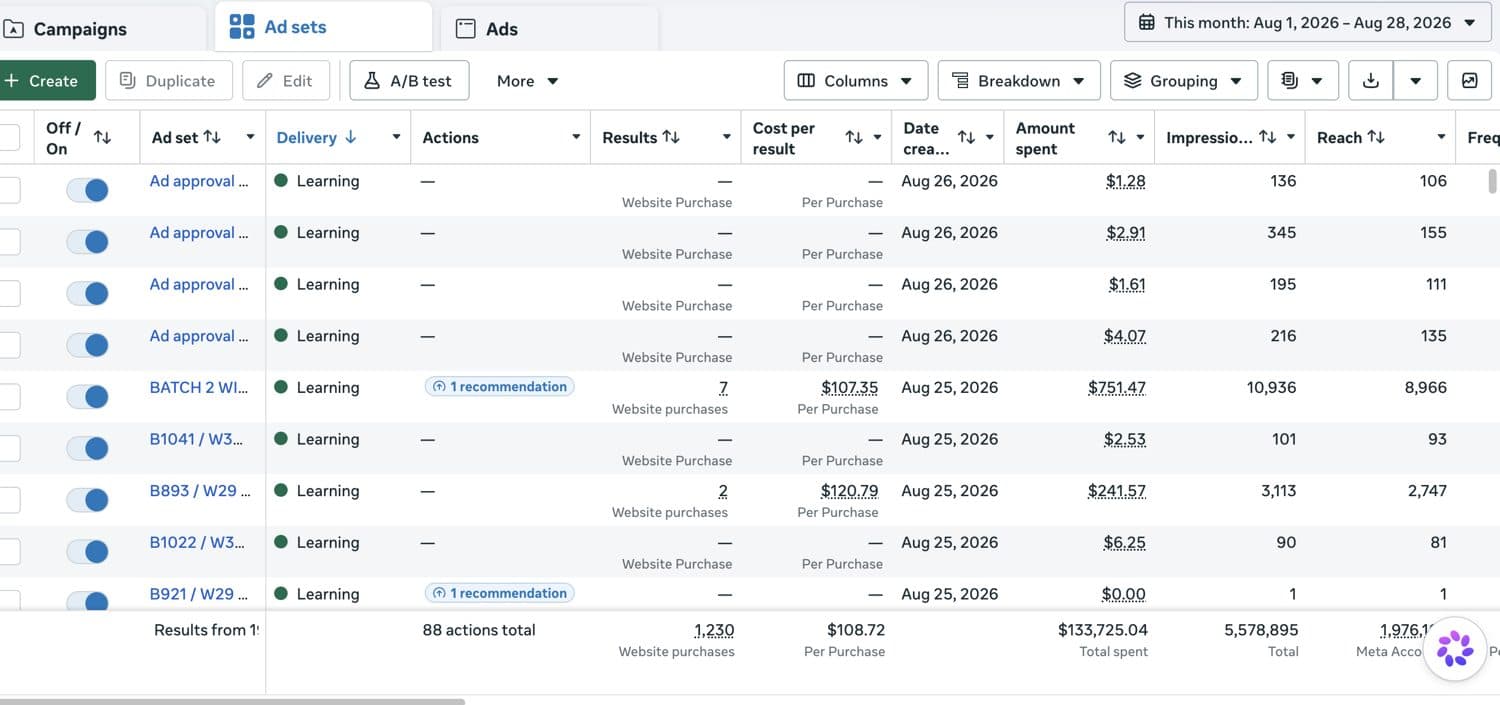Toggle off the B1022 ad set

click(x=87, y=551)
